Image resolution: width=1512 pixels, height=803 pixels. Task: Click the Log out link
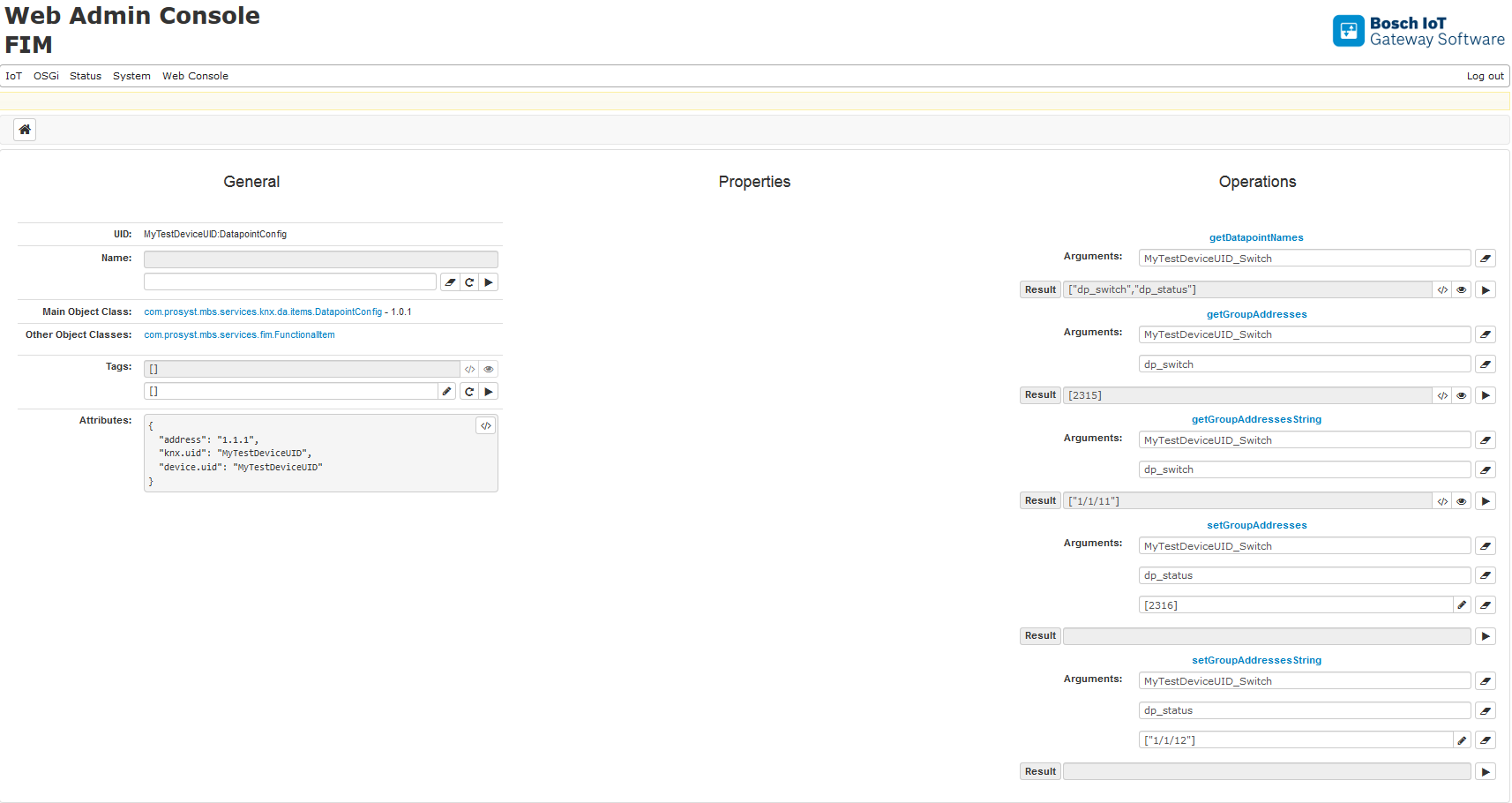coord(1485,76)
